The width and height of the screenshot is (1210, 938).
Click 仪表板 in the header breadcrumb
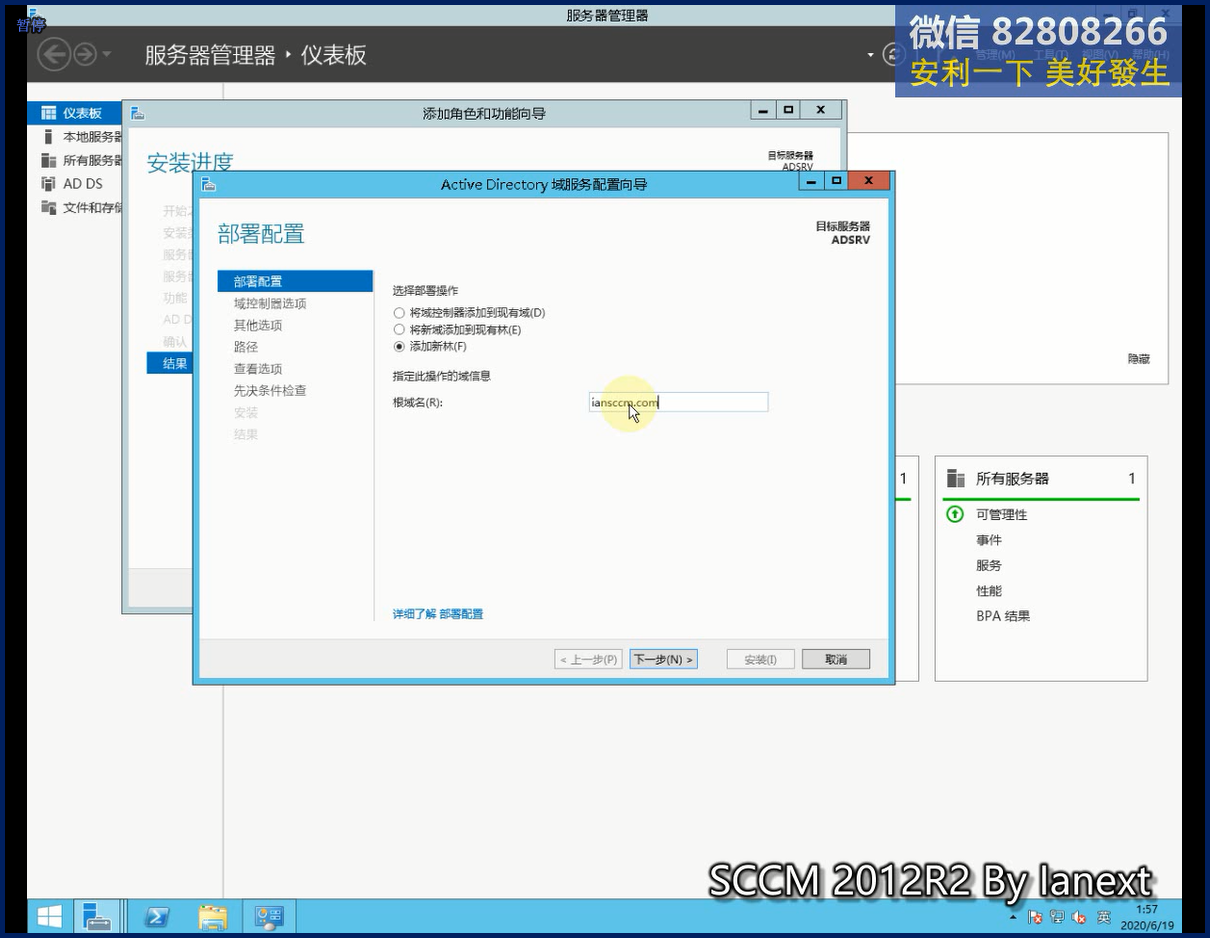pyautogui.click(x=334, y=55)
